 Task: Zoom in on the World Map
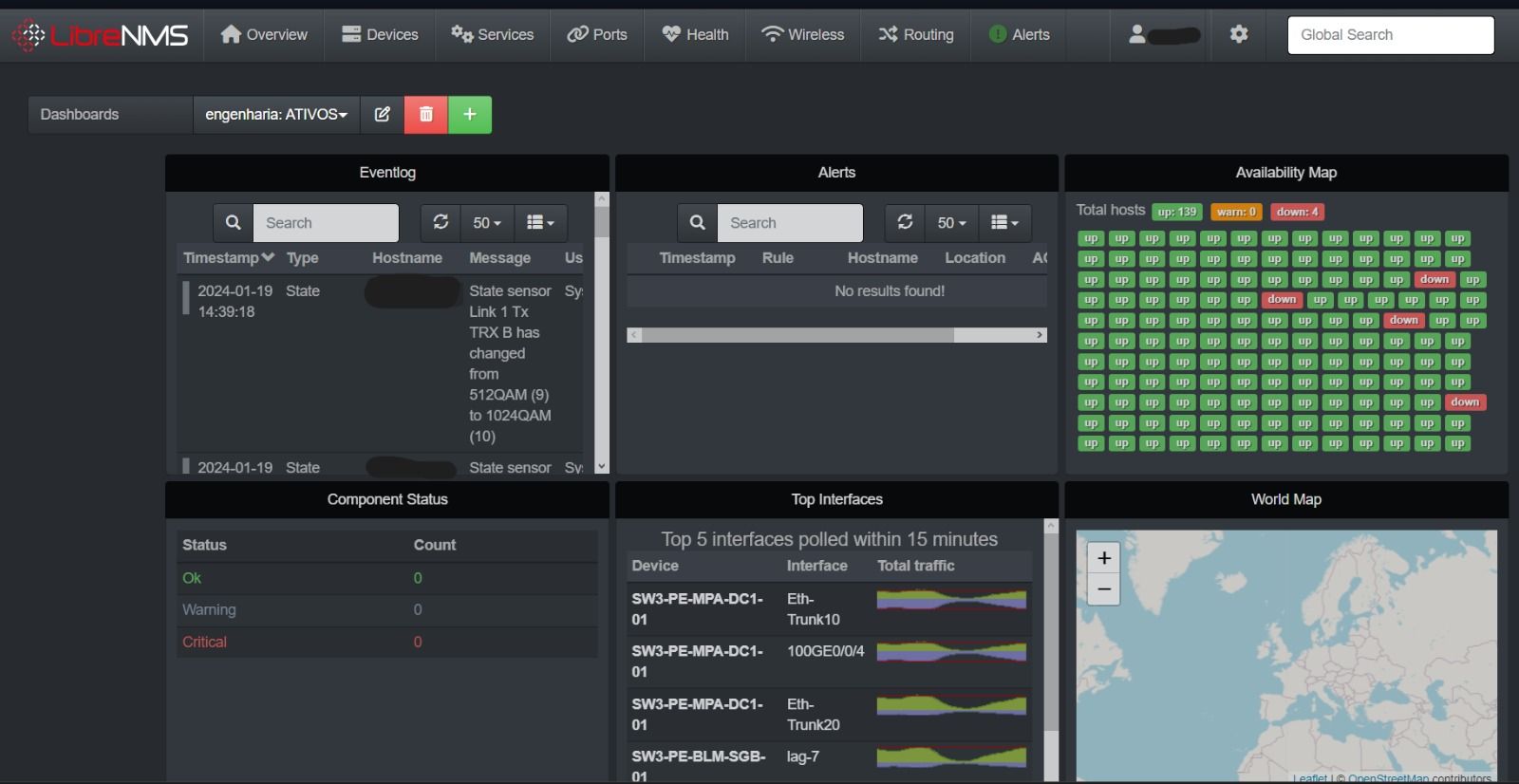pyautogui.click(x=1104, y=558)
